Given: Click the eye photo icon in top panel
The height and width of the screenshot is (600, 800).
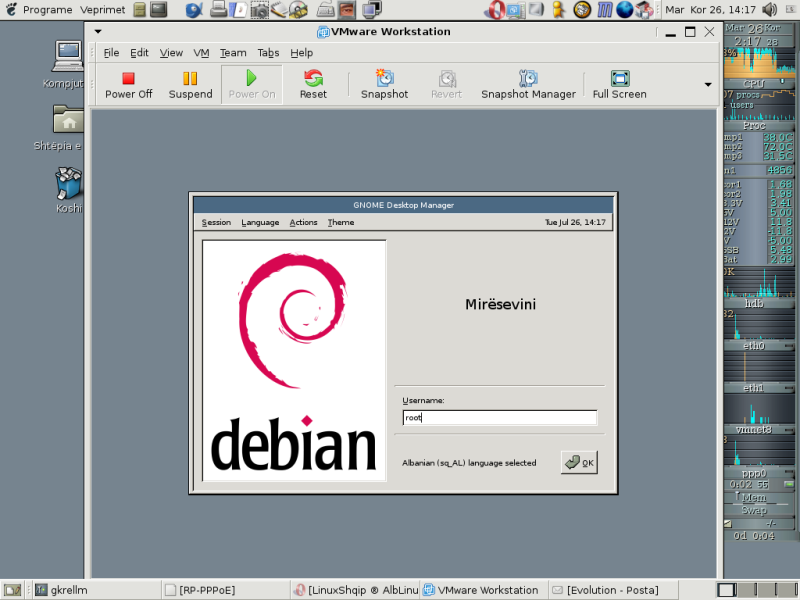Looking at the screenshot, I should [346, 10].
